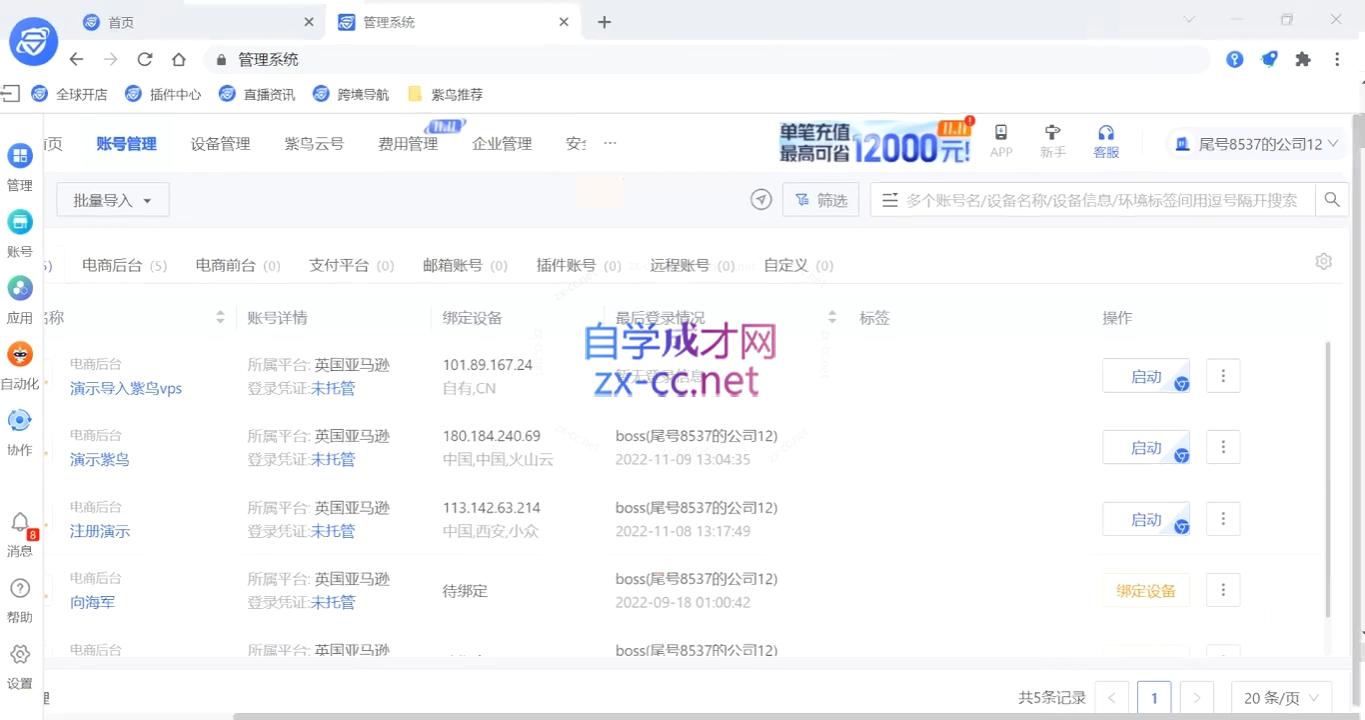
Task: Open 客服 customer service headset
Action: click(1106, 132)
